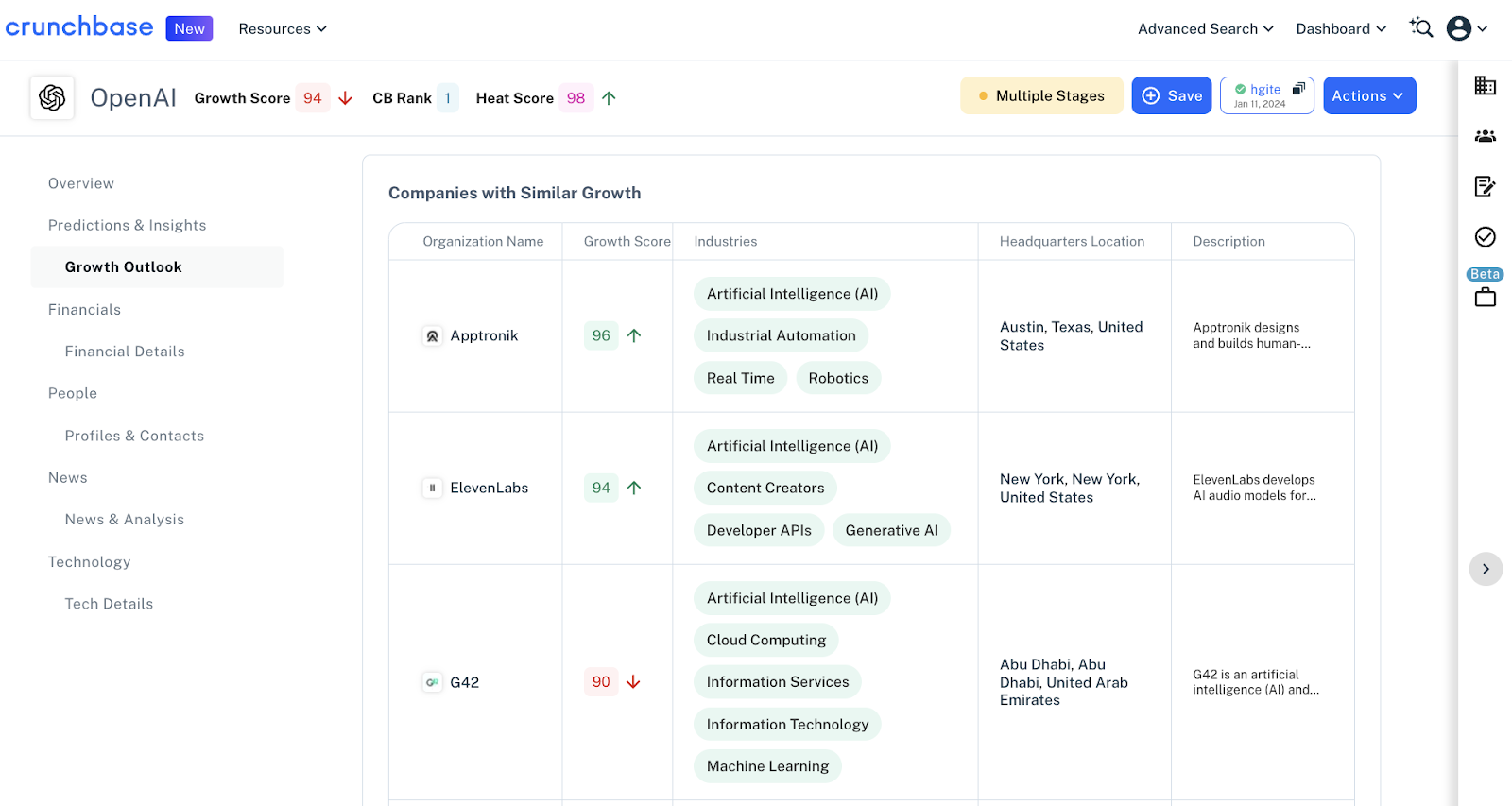Click the Industries column header
Image resolution: width=1512 pixels, height=806 pixels.
pyautogui.click(x=726, y=242)
